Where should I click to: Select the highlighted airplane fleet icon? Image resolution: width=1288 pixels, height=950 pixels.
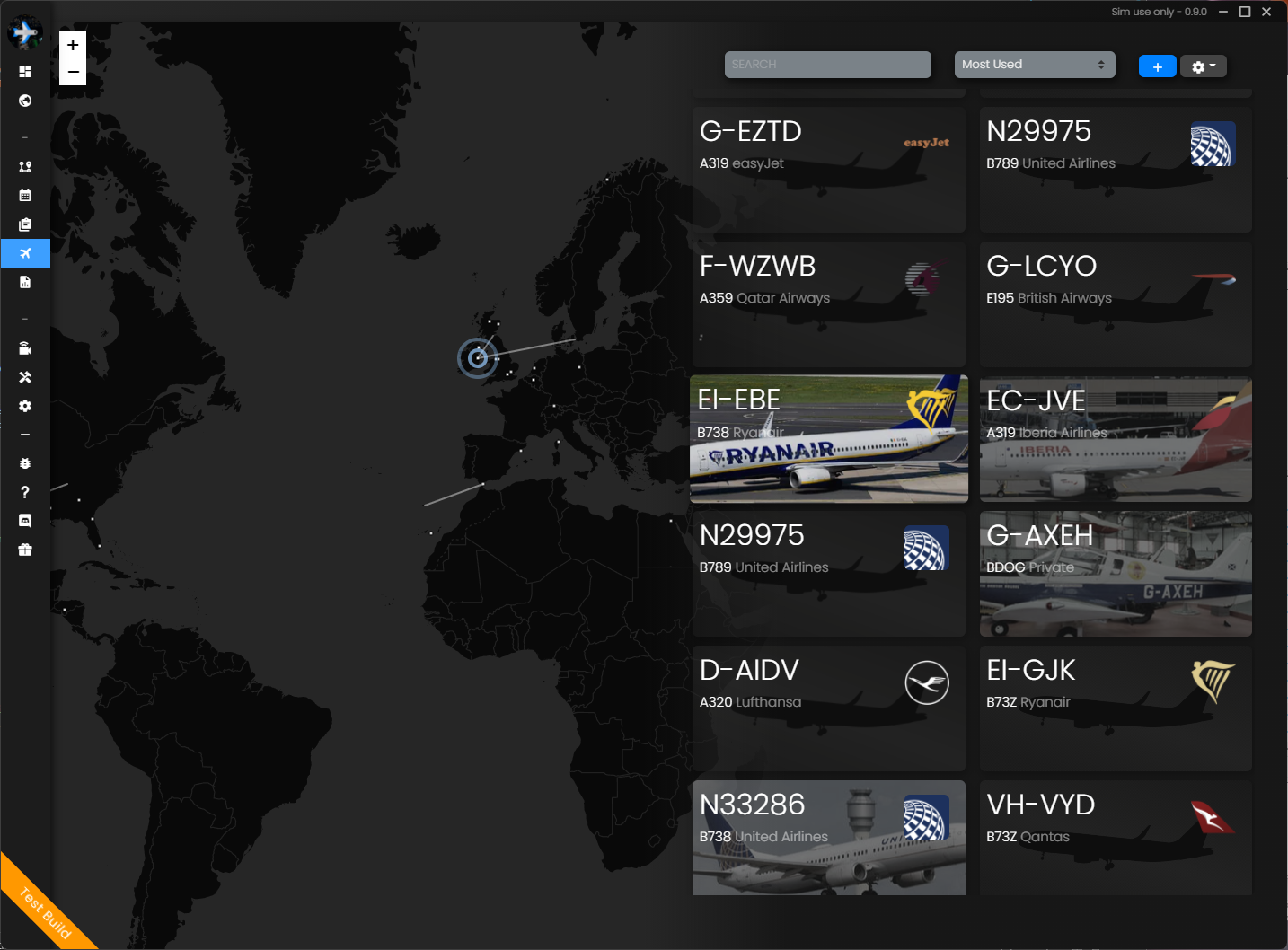[25, 253]
